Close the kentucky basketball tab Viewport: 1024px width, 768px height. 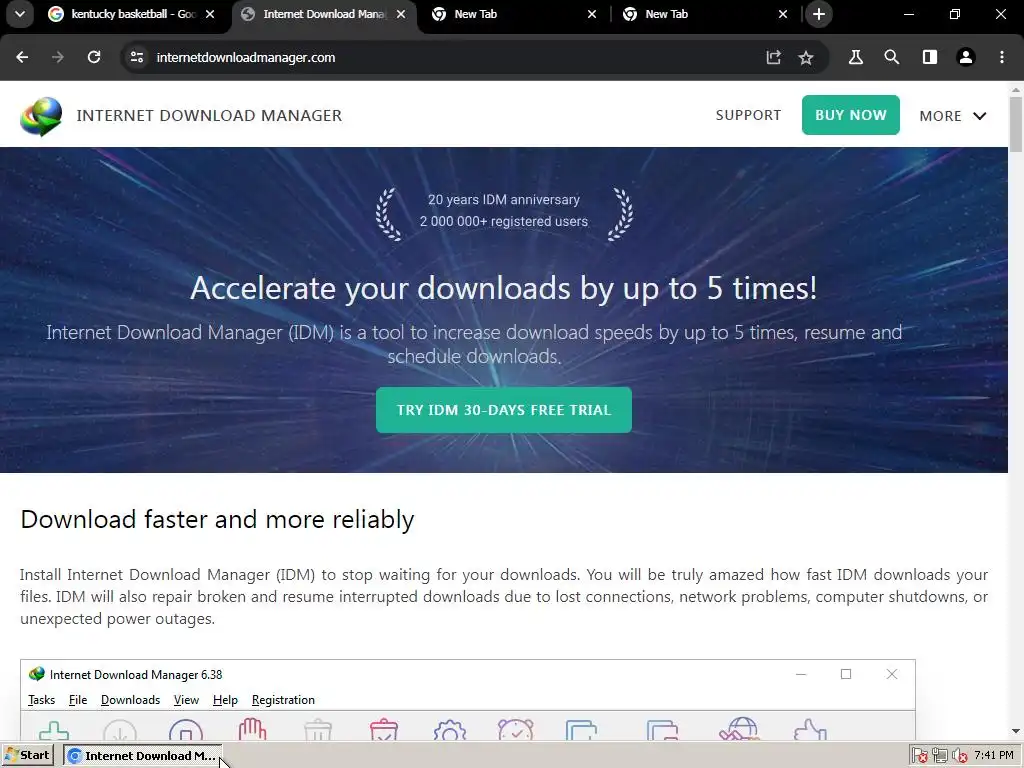coord(210,14)
